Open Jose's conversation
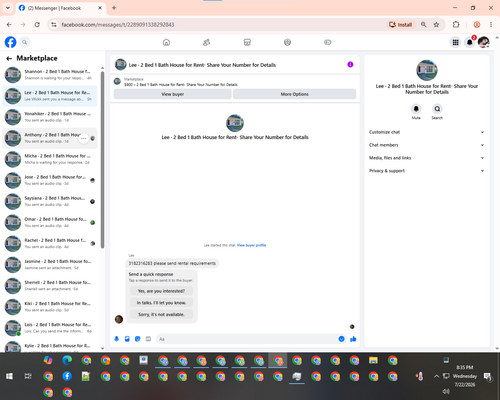 [x=50, y=180]
